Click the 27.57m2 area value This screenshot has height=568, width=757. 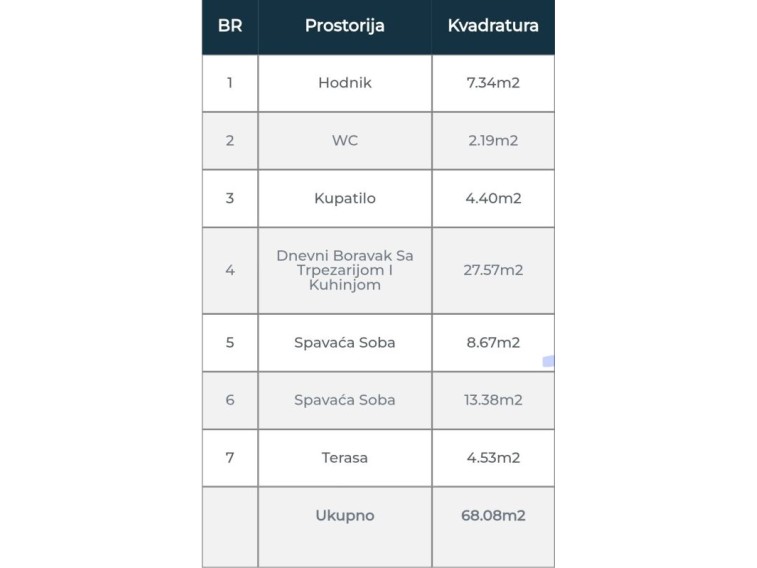point(493,270)
